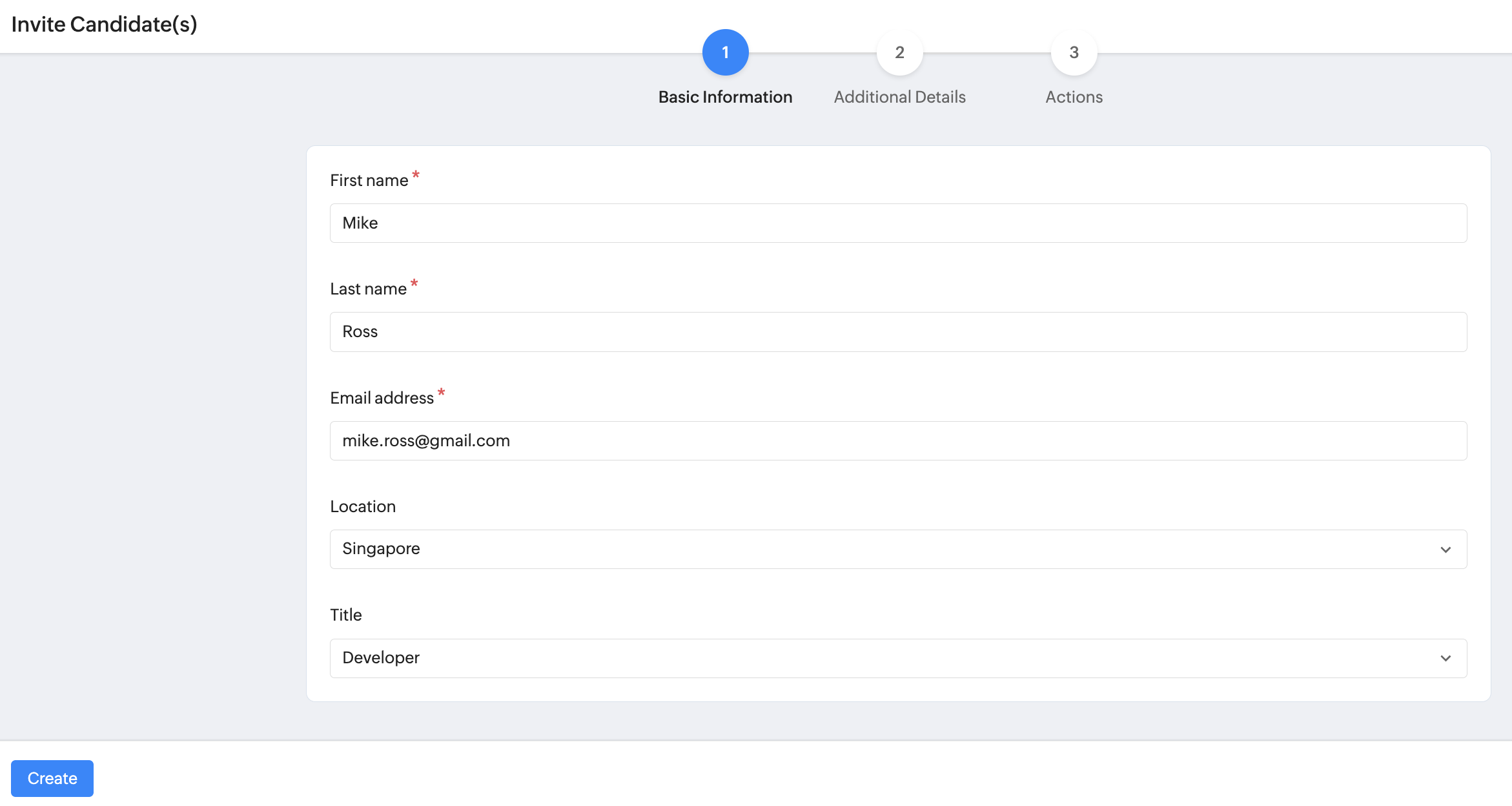Image resolution: width=1512 pixels, height=806 pixels.
Task: Click the First name field containing Mike
Action: coord(898,223)
